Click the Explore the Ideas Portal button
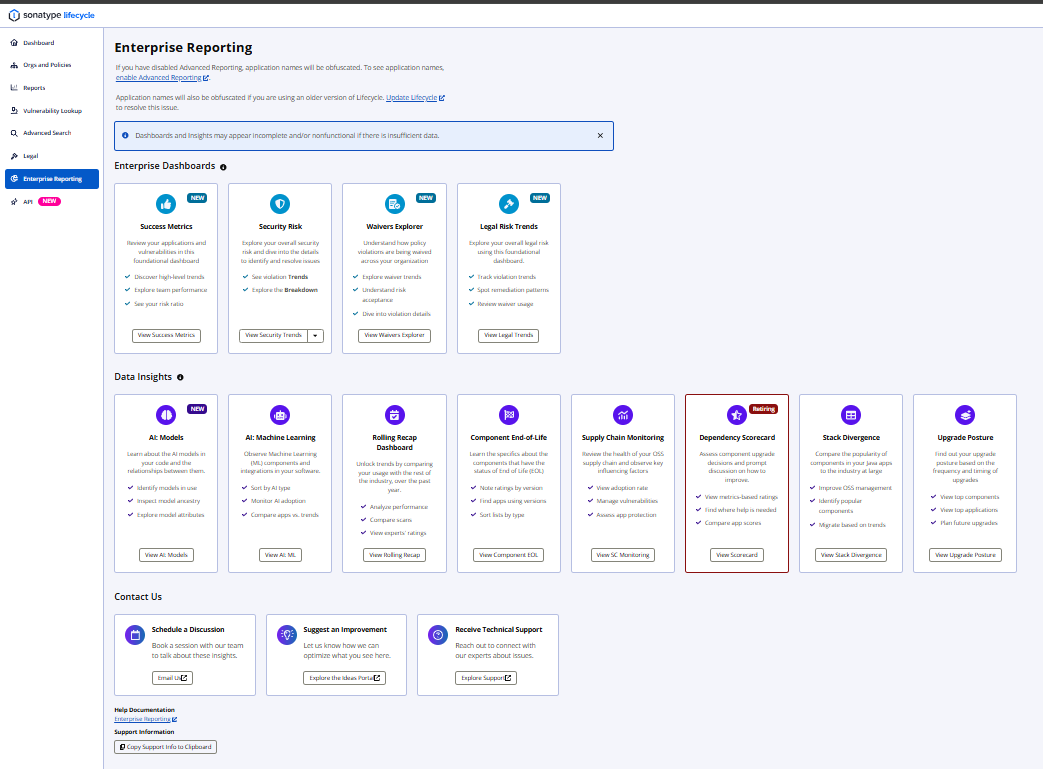1043x769 pixels. 345,678
